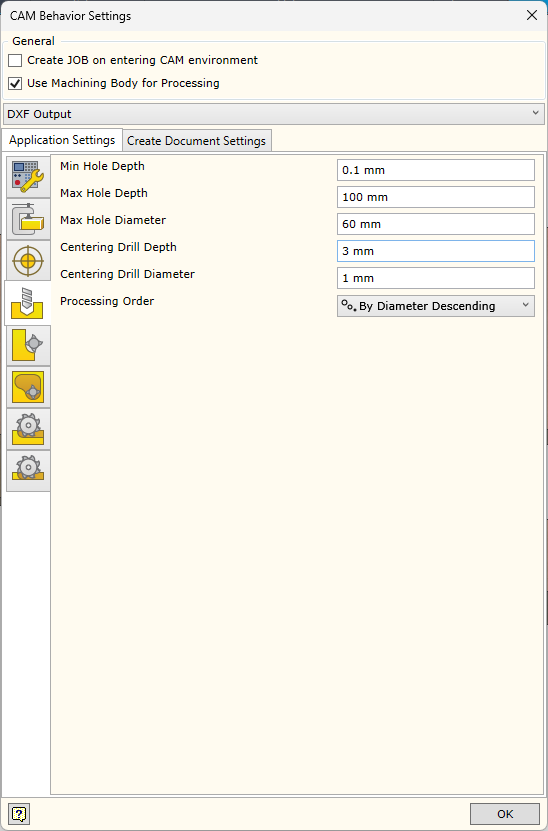Edit the Max Hole Diameter field
Viewport: 548px width, 831px height.
tap(436, 224)
